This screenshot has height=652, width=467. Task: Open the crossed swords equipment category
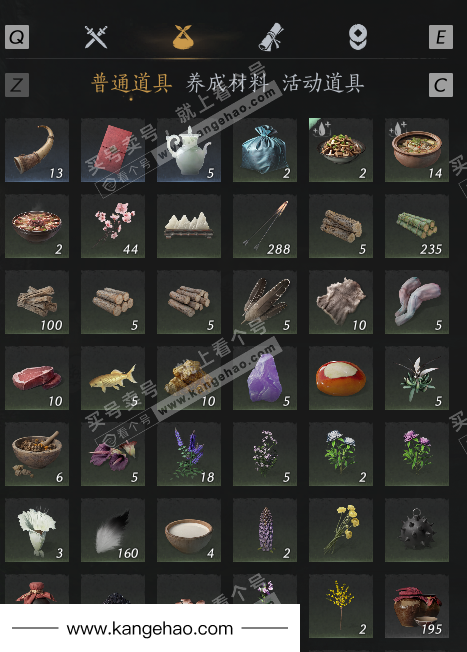[x=96, y=37]
